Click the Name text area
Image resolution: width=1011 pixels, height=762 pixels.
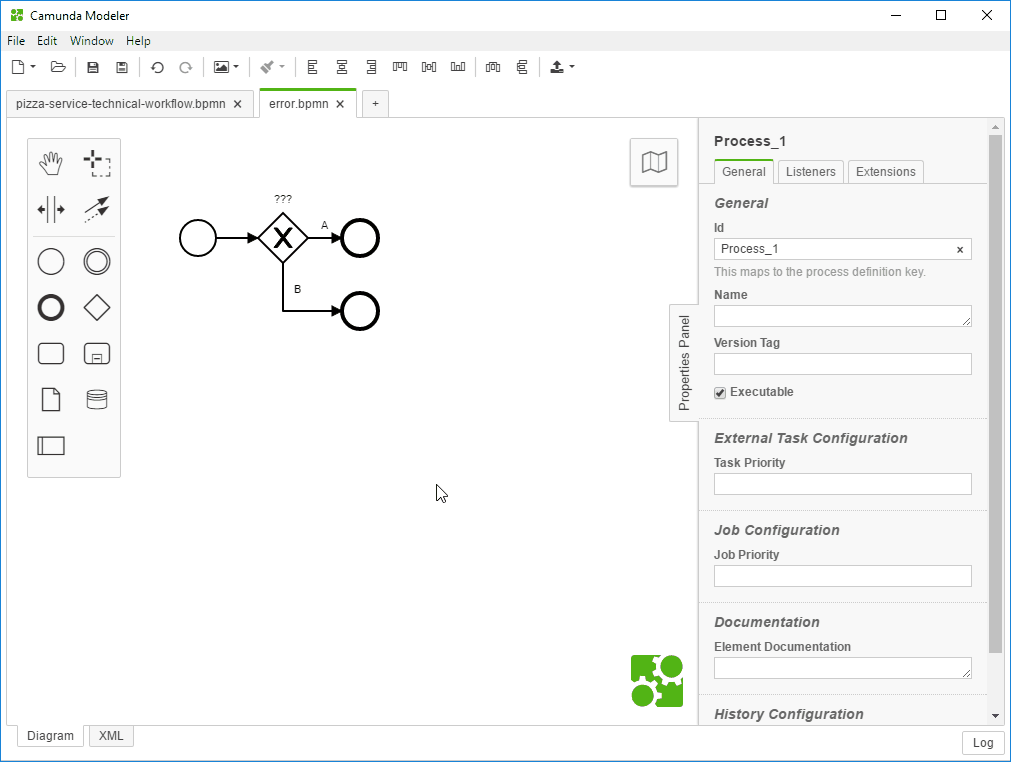(x=842, y=316)
